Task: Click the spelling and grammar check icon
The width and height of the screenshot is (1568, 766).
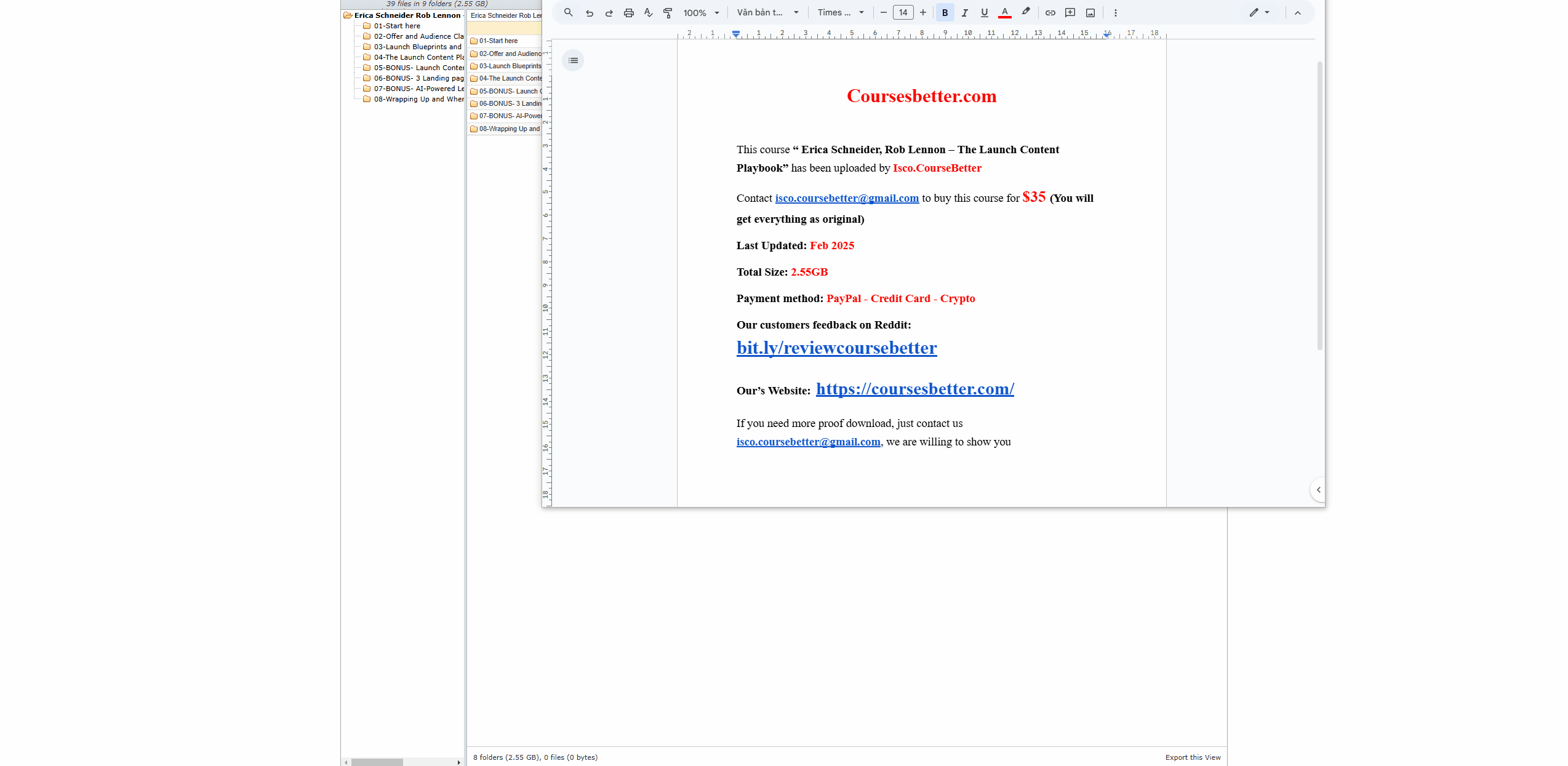Action: (x=648, y=12)
